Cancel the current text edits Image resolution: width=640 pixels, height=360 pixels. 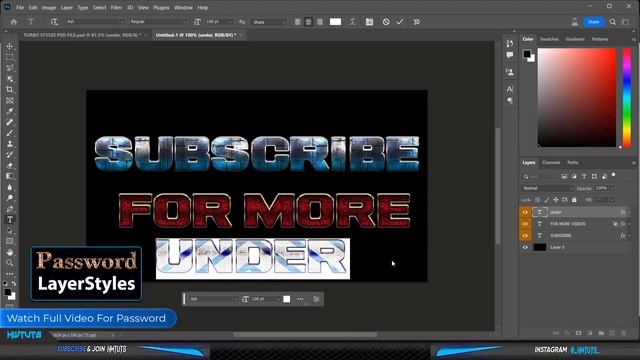(386, 22)
